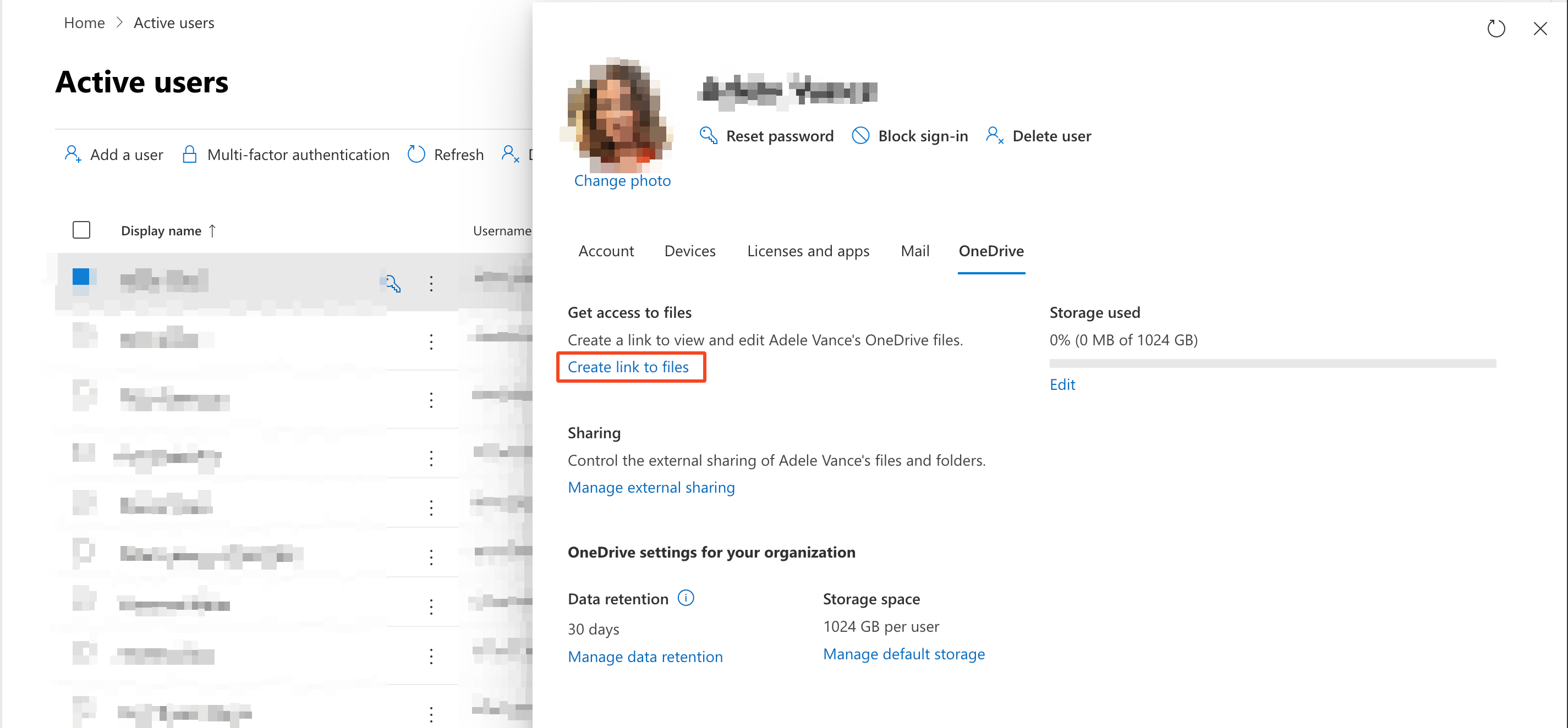Select the OneDrive tab
The image size is (1568, 728).
[991, 251]
